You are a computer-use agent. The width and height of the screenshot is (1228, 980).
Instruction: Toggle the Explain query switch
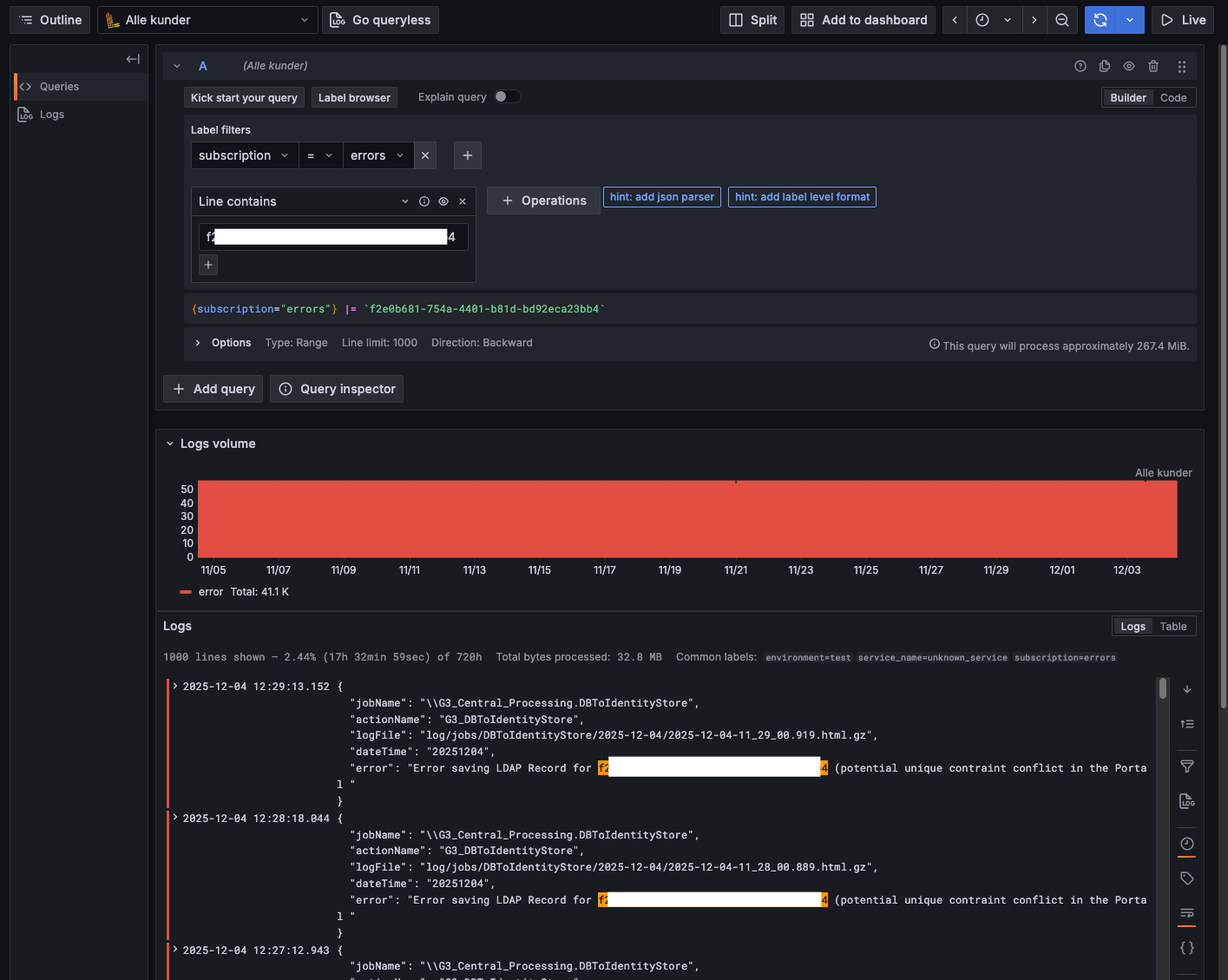point(507,96)
